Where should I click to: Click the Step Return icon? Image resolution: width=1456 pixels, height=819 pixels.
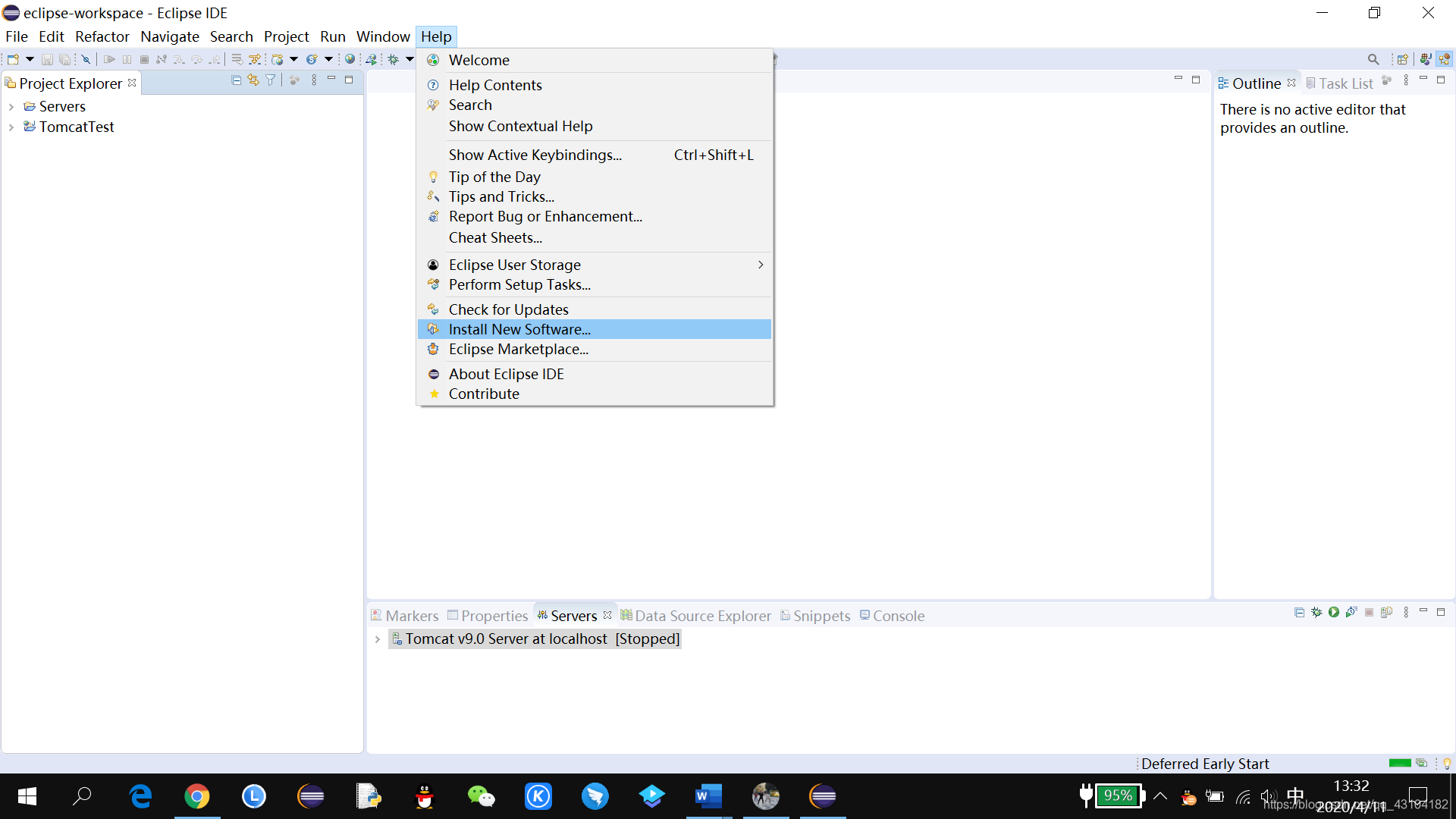(215, 59)
